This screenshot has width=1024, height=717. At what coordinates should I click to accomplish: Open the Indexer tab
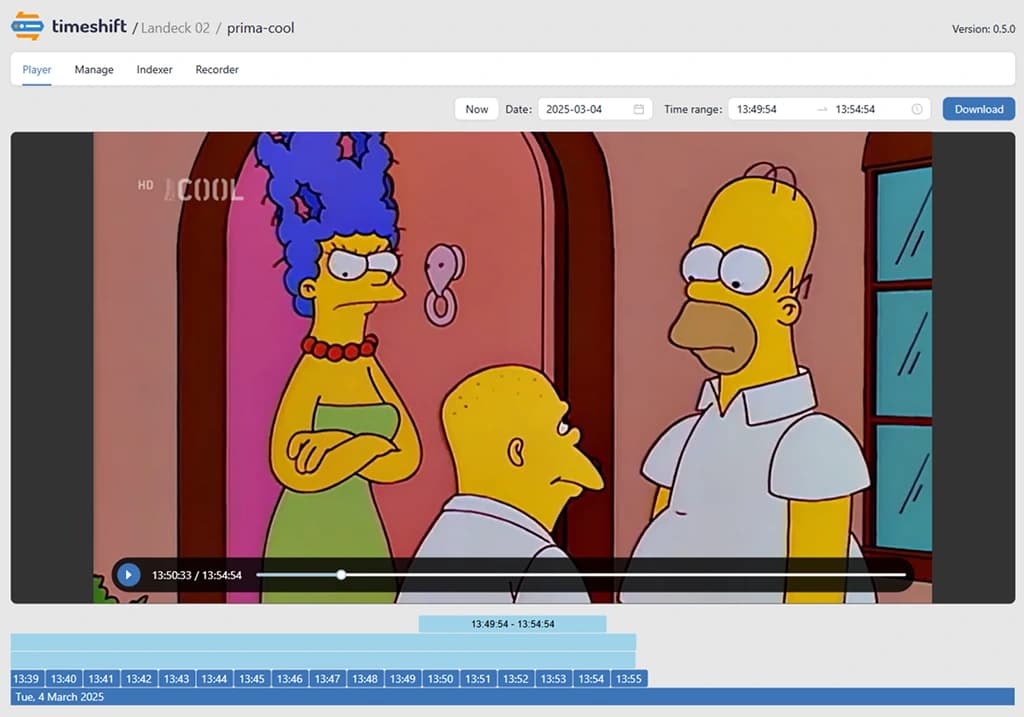tap(154, 70)
